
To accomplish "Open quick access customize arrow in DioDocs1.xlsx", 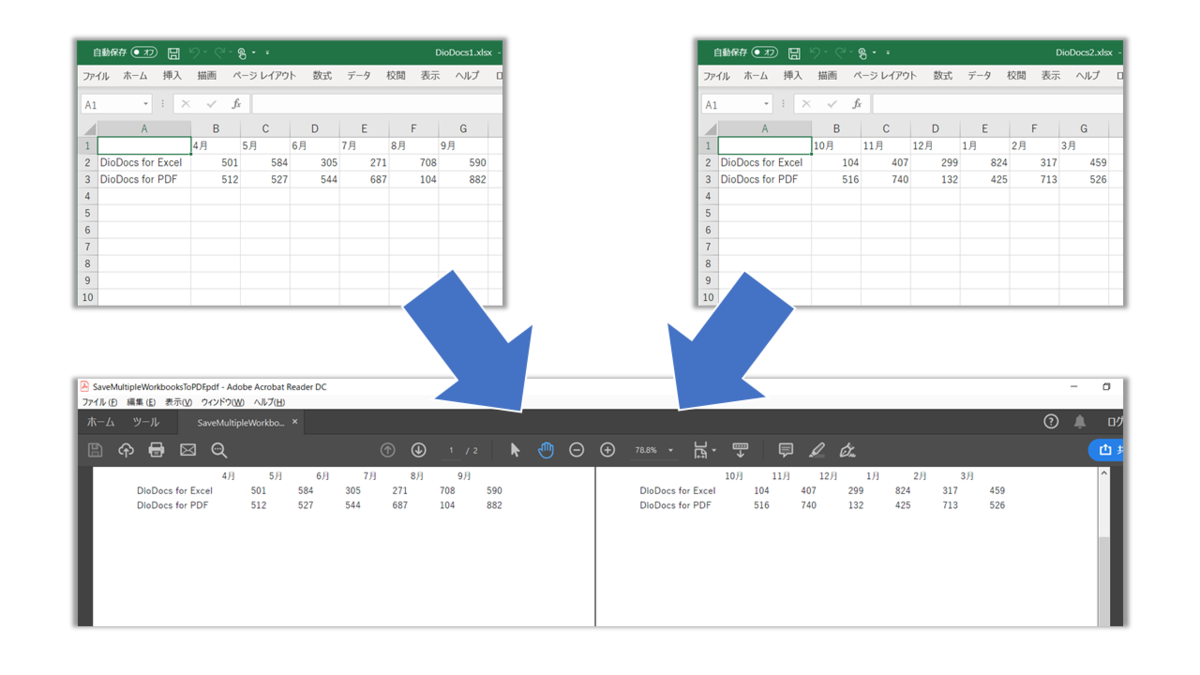I will (x=268, y=53).
